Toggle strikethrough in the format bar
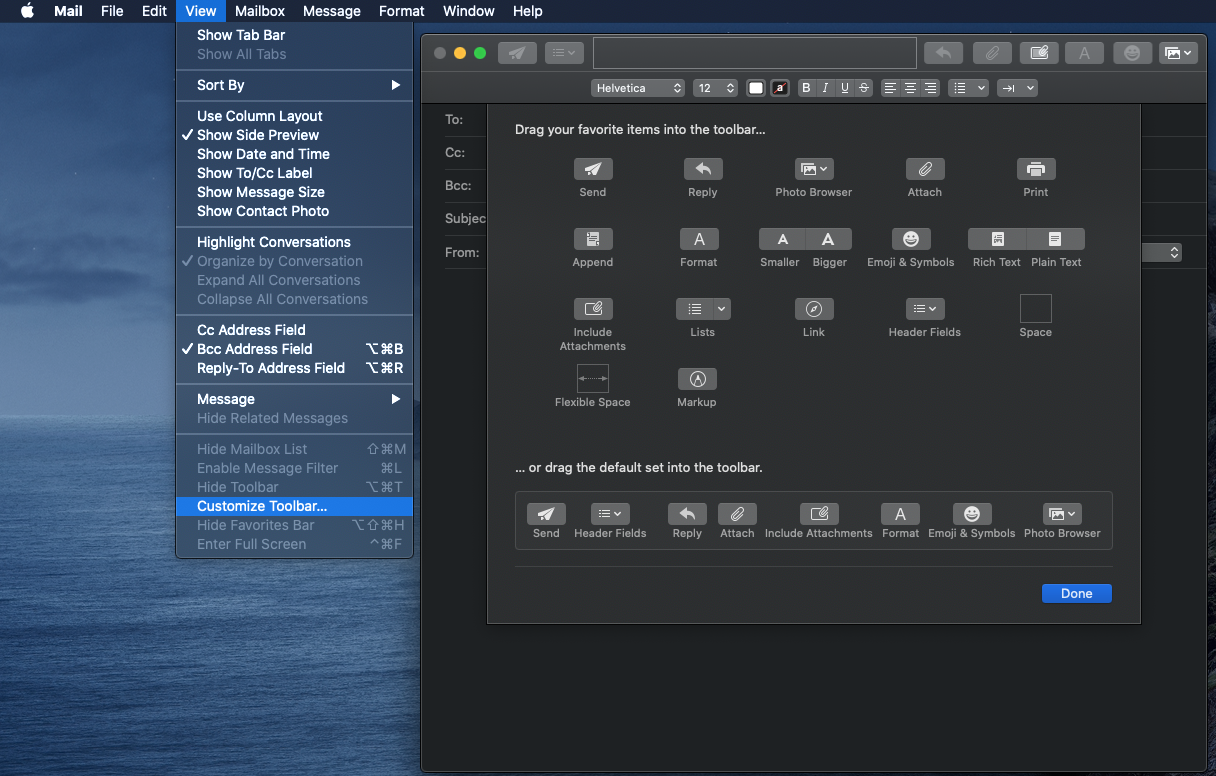The image size is (1216, 776). click(x=864, y=88)
